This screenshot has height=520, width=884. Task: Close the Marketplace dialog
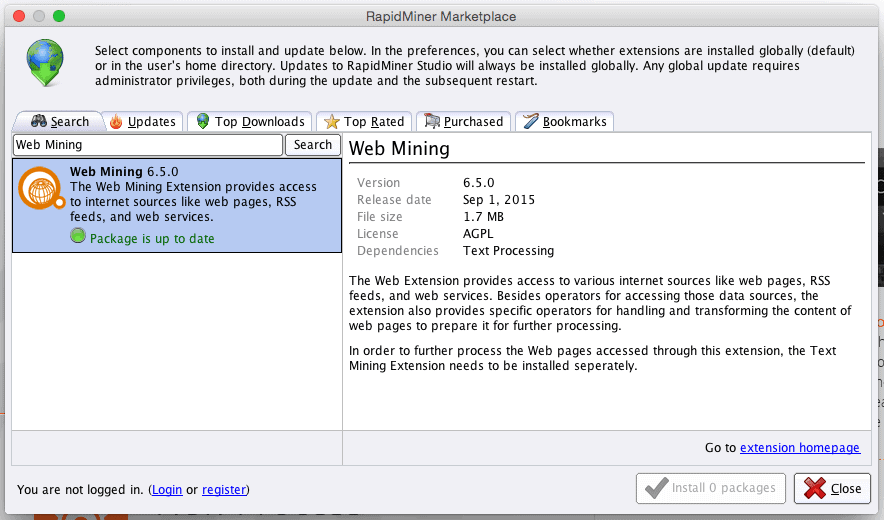(x=834, y=488)
